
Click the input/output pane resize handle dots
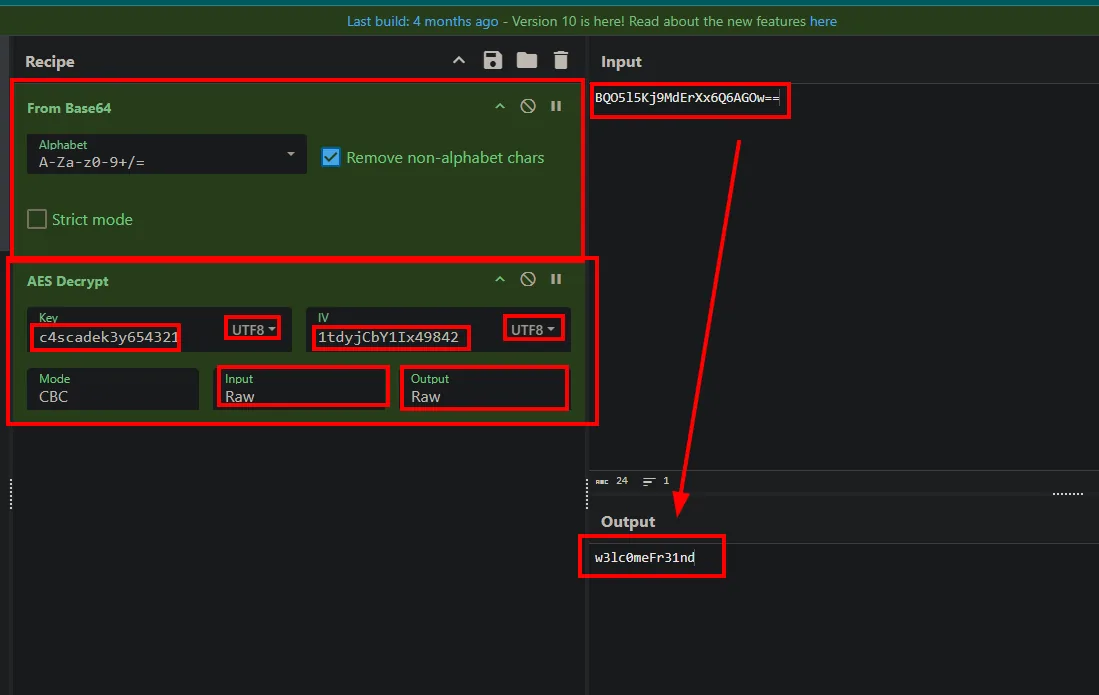click(x=1067, y=494)
